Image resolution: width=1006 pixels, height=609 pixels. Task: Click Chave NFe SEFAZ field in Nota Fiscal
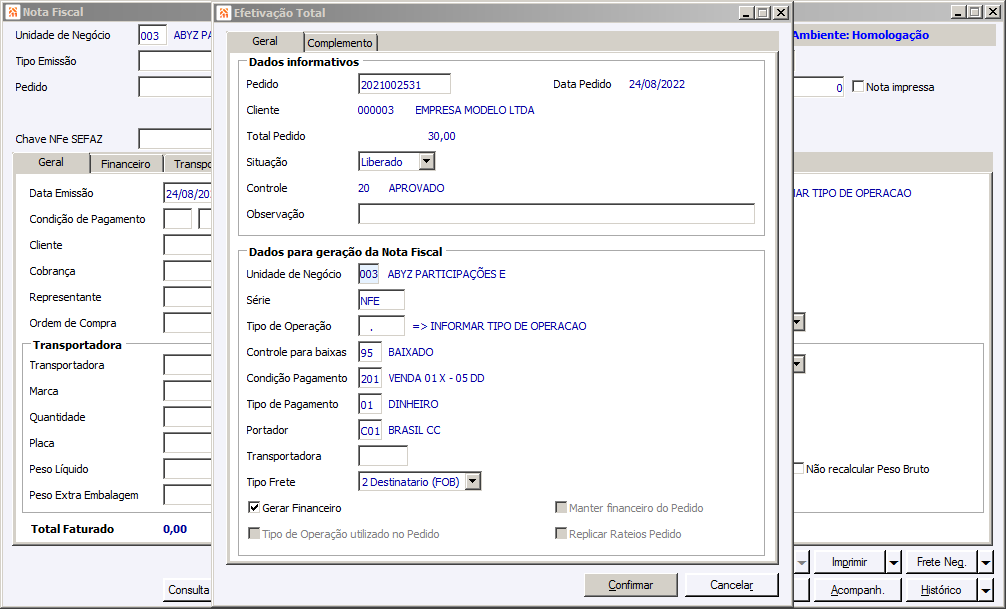click(175, 139)
